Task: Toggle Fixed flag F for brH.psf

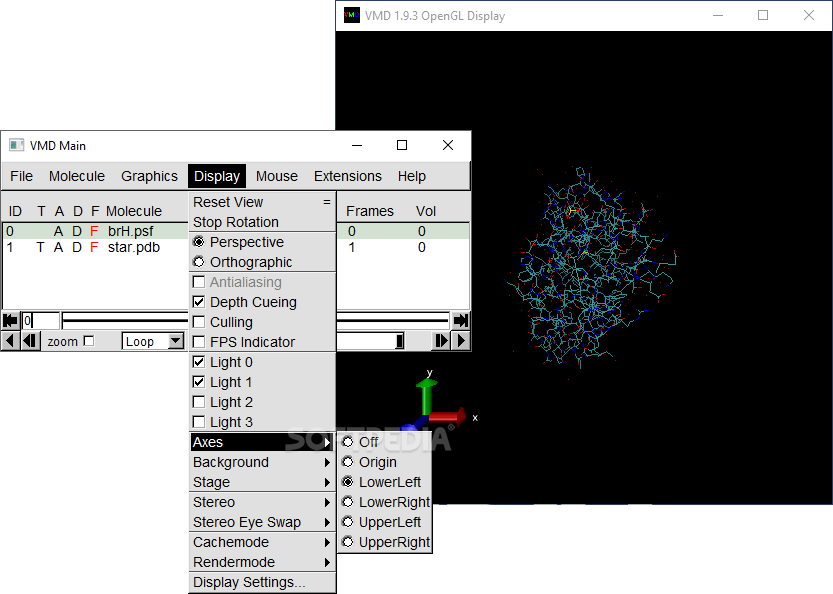Action: [x=94, y=231]
